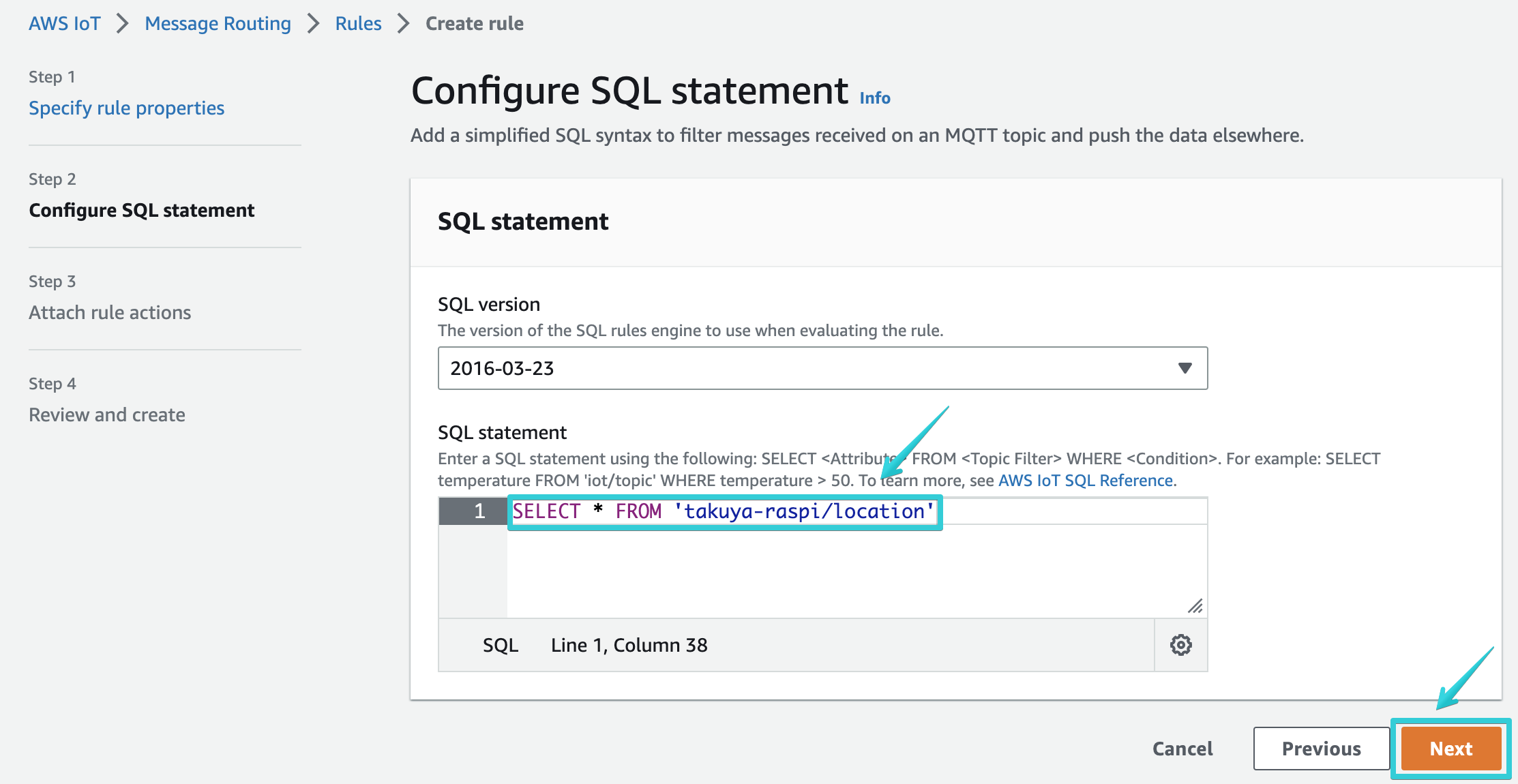
Task: Collapse the SQL statement container panel
Action: pos(523,221)
